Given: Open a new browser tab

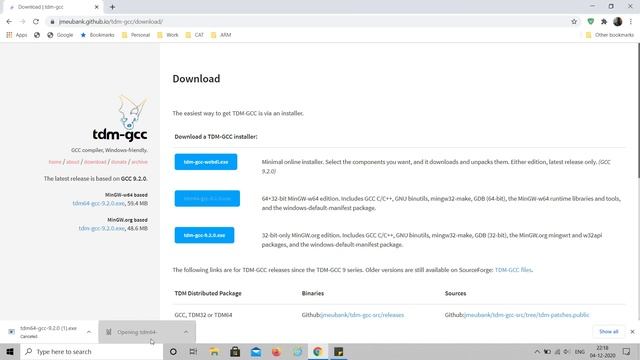Looking at the screenshot, I should (x=112, y=7).
